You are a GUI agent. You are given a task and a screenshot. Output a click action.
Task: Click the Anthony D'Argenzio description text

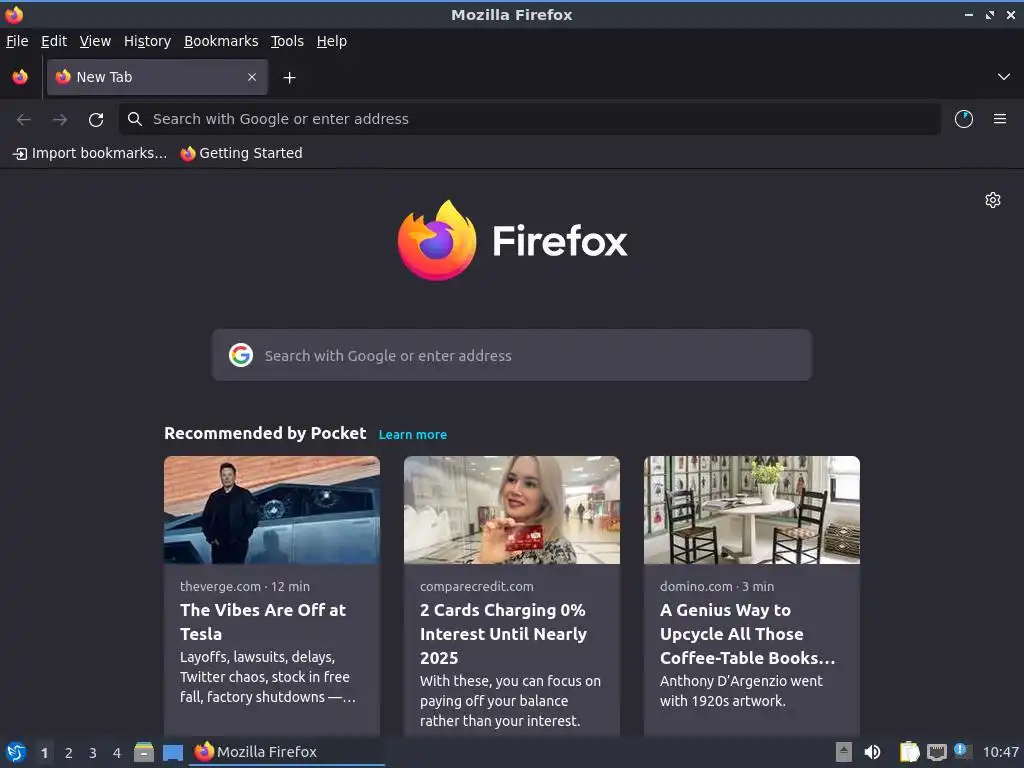coord(741,691)
